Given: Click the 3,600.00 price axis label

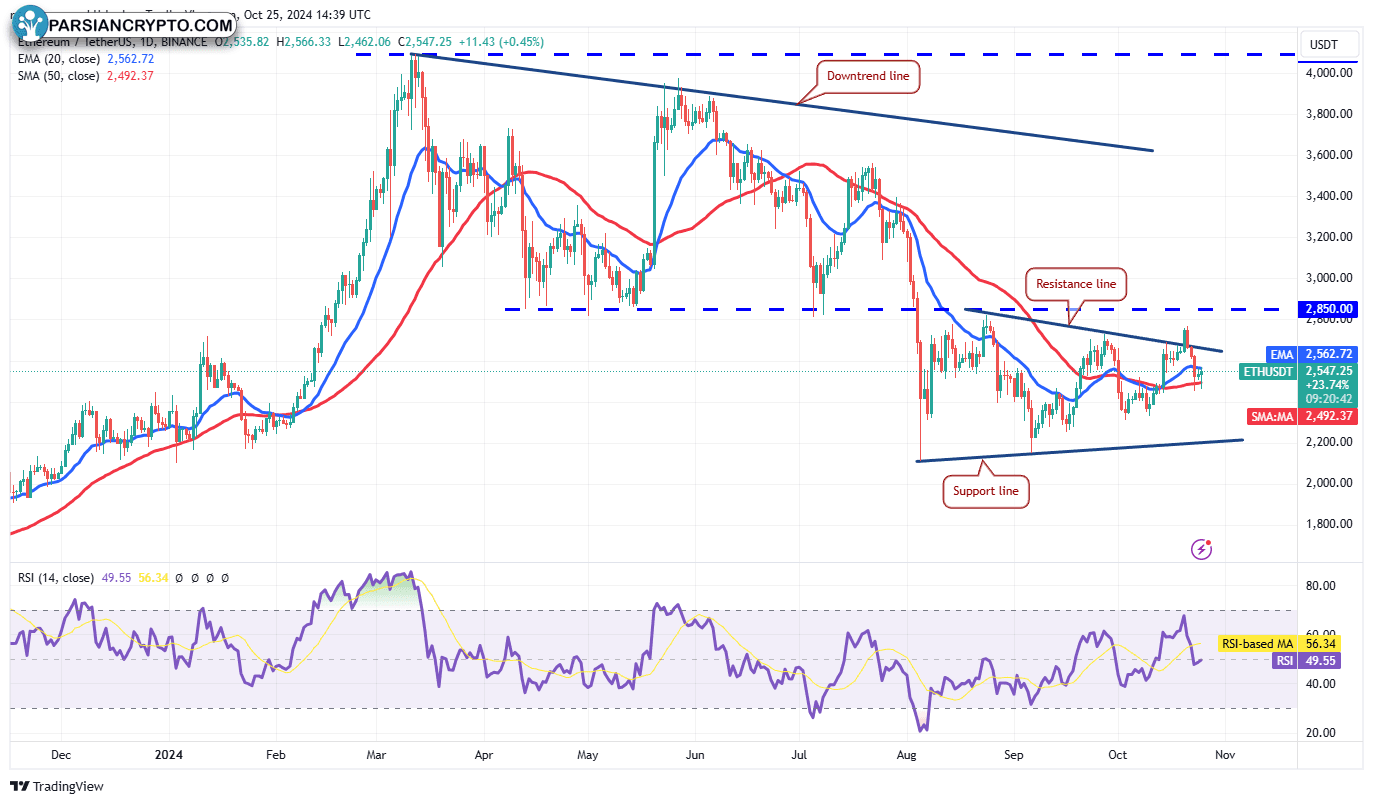Looking at the screenshot, I should [1329, 155].
